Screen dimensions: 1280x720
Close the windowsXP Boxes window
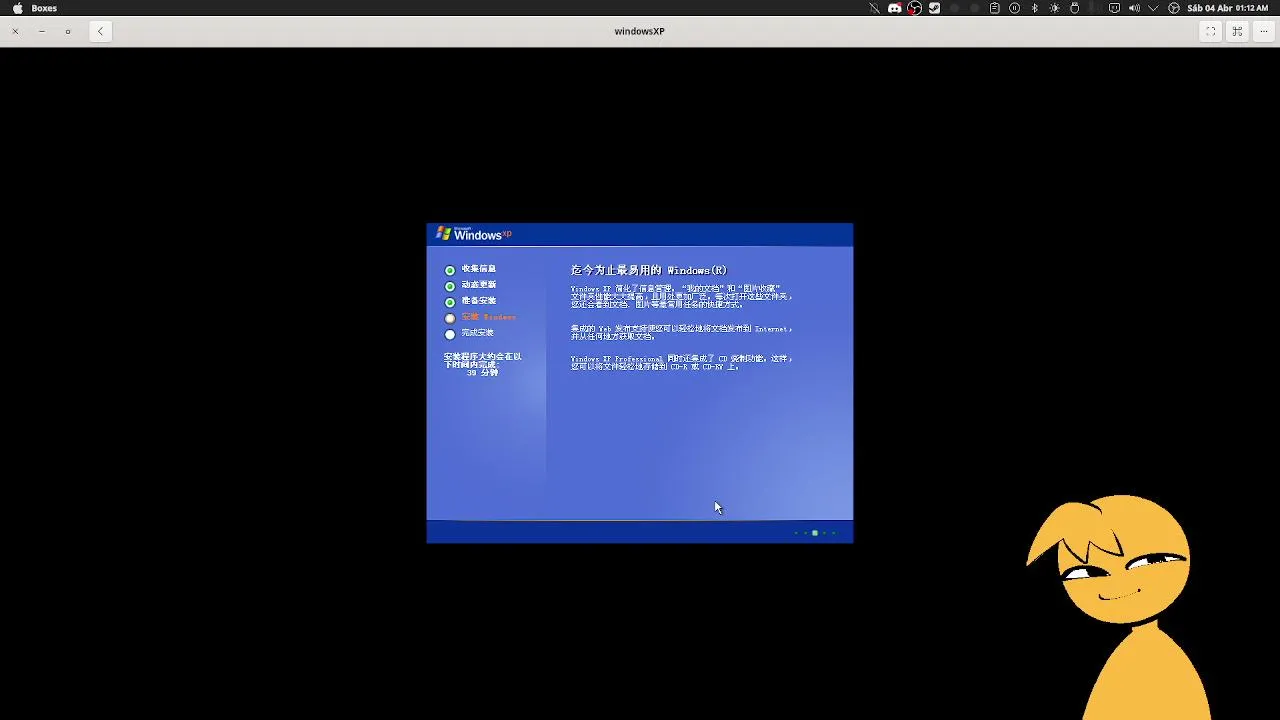pyautogui.click(x=15, y=31)
